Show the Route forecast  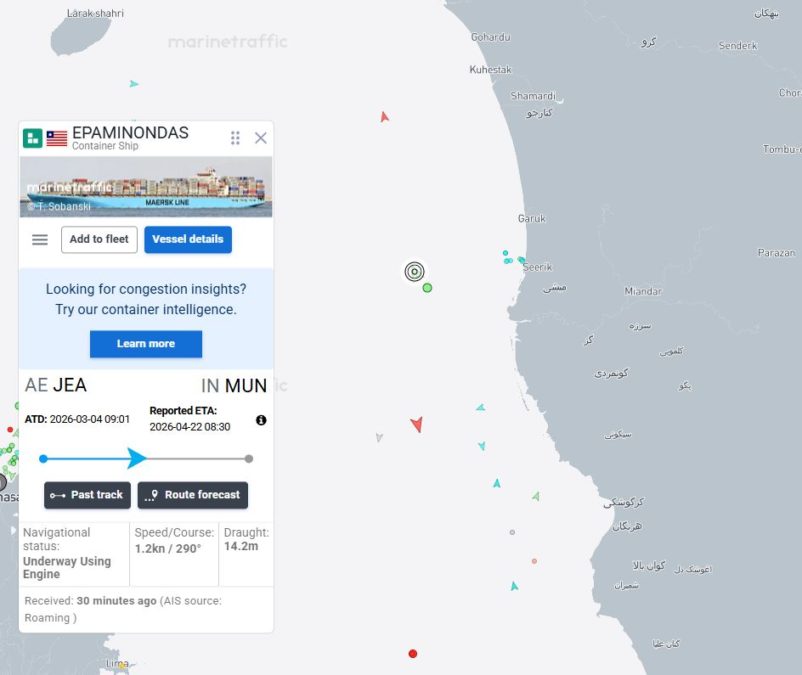coord(193,495)
